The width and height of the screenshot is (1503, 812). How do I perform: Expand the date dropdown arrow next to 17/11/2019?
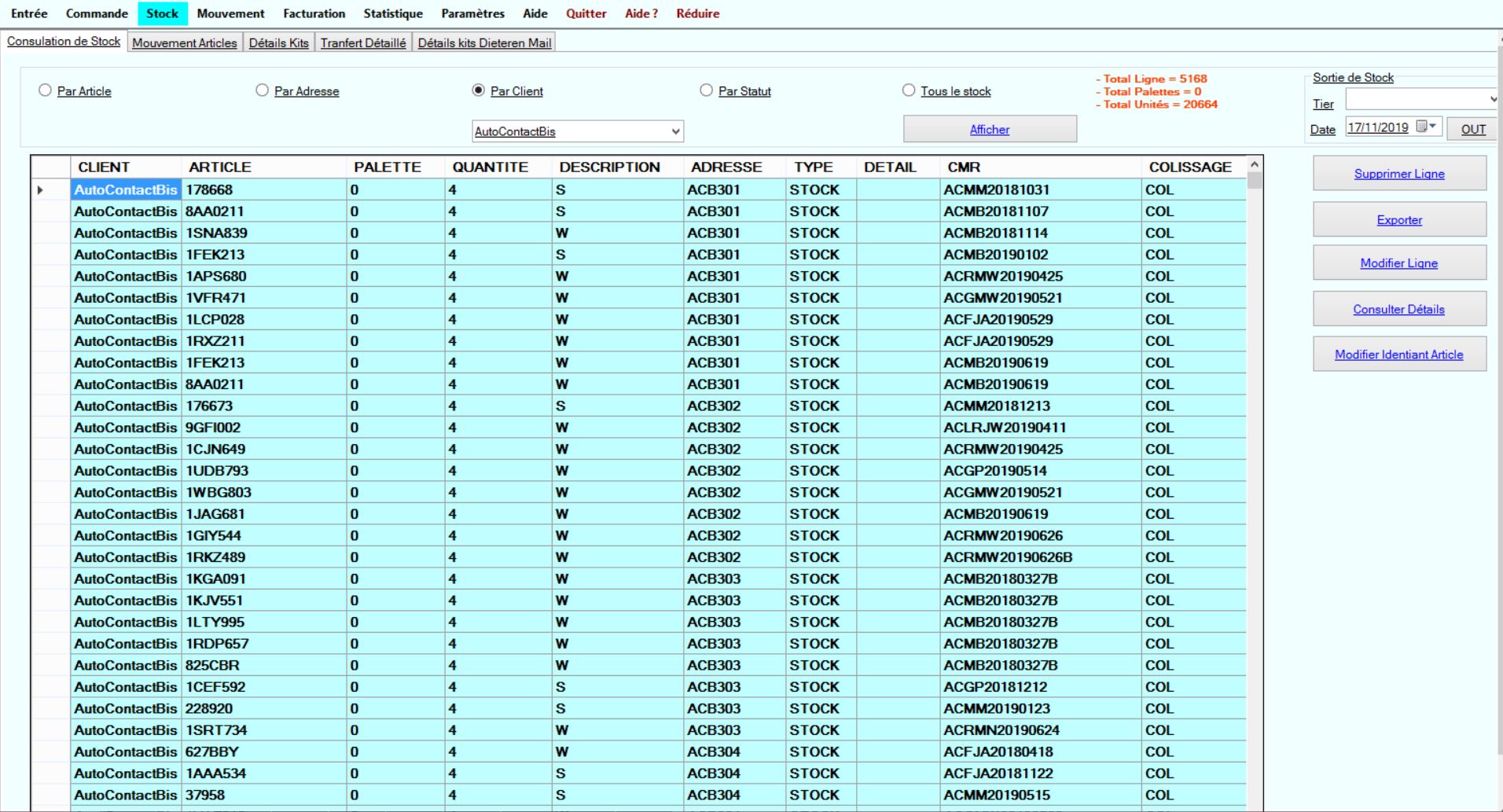click(1433, 127)
